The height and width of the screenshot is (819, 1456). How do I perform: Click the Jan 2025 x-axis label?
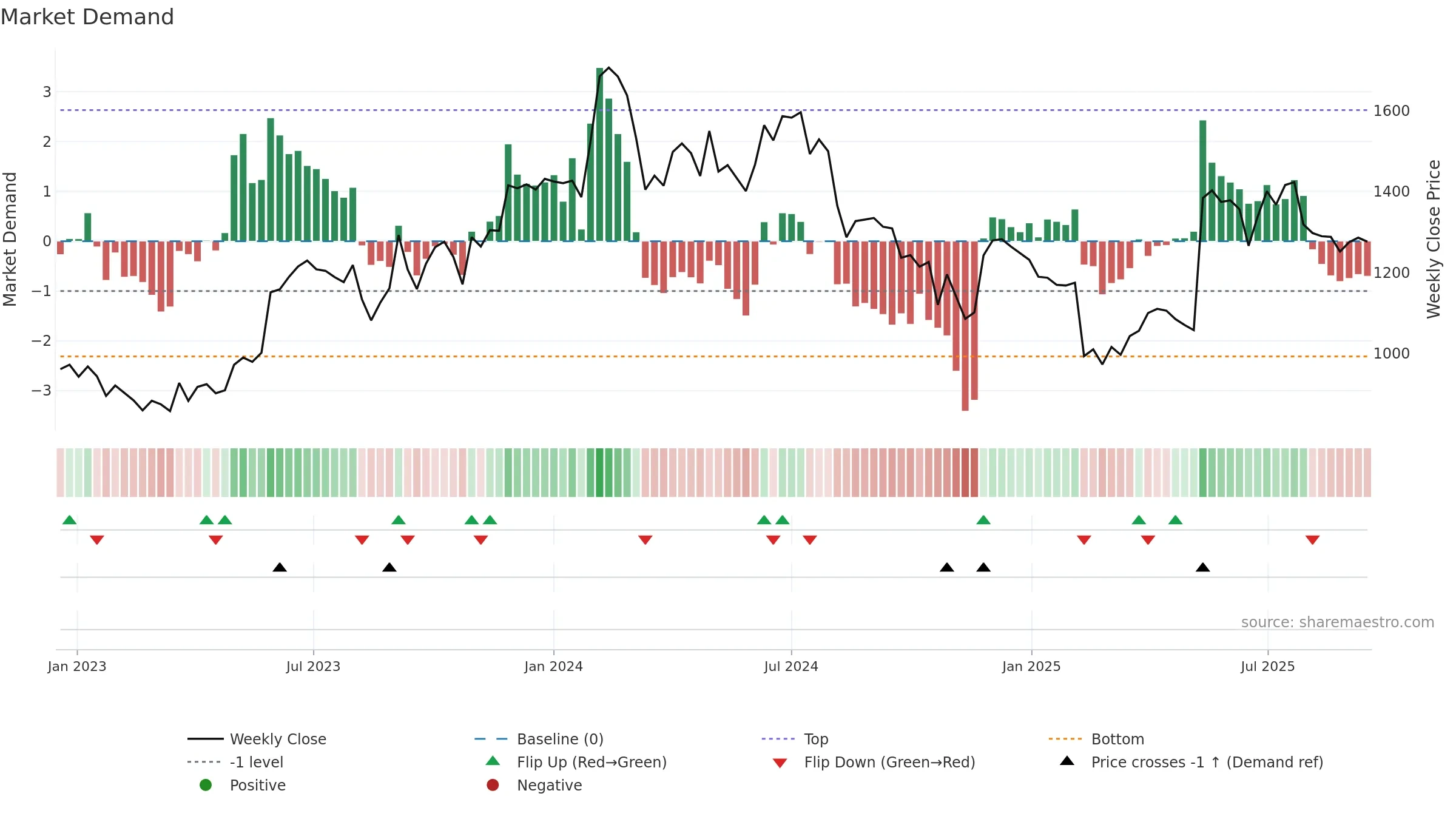[1032, 667]
